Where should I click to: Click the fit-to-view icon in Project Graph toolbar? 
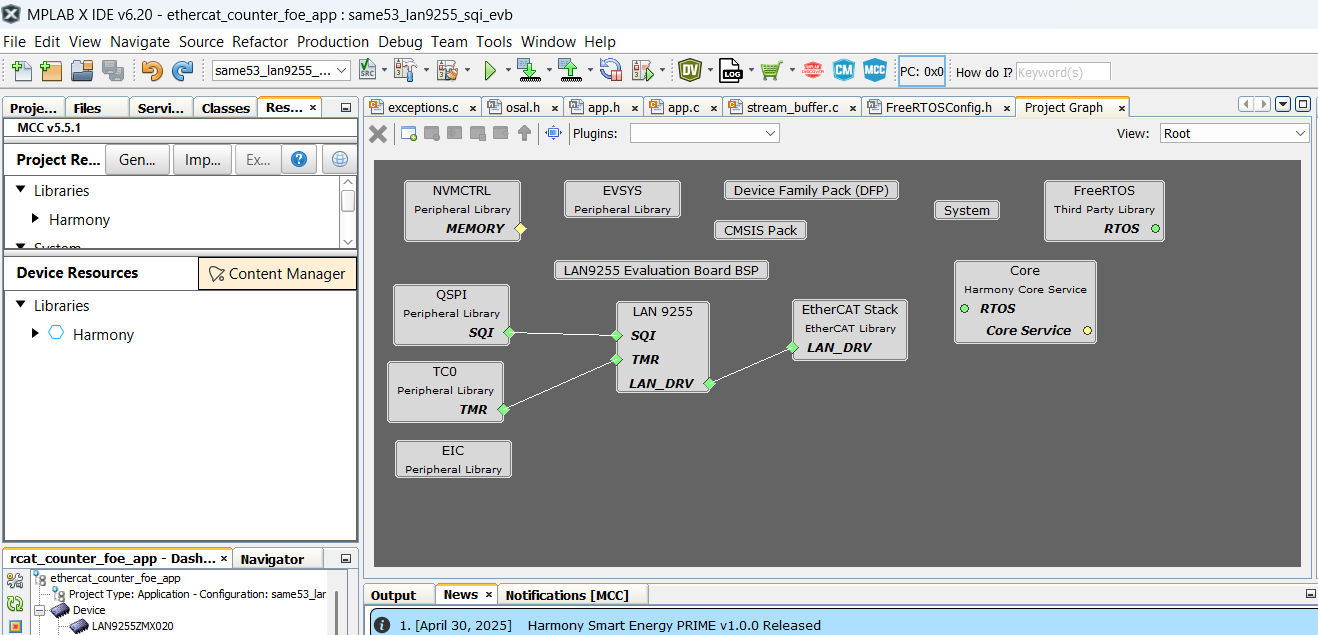(x=554, y=133)
